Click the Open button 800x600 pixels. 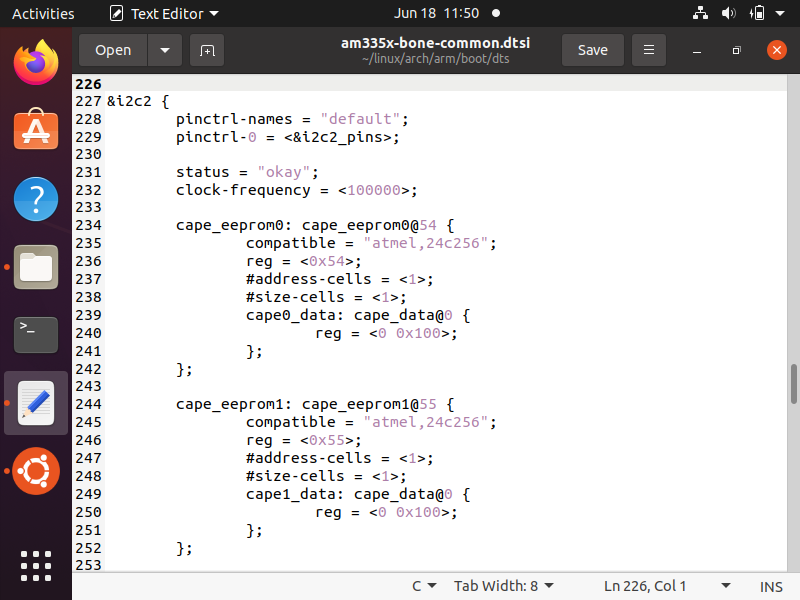point(113,50)
